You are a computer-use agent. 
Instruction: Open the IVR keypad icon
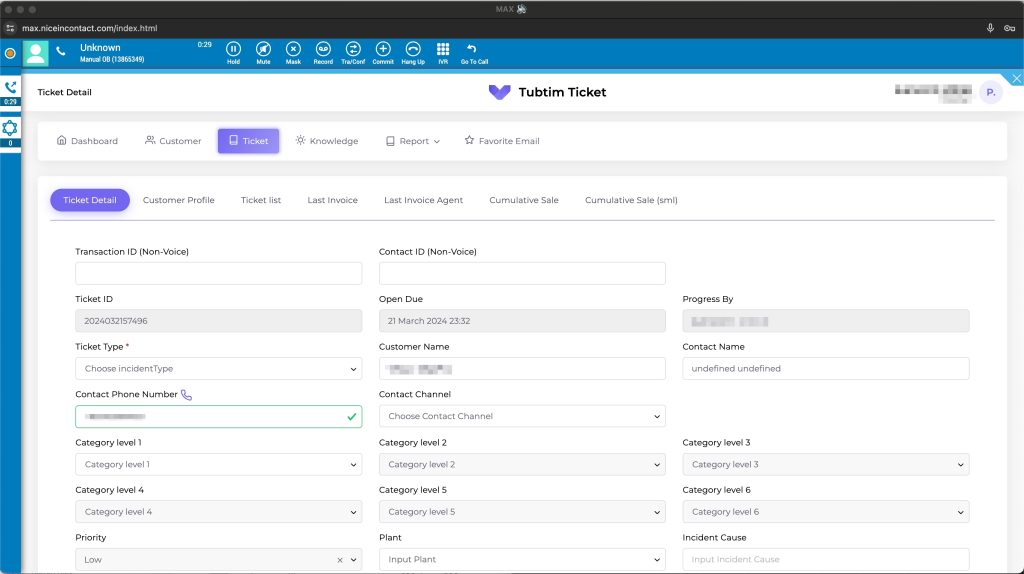coord(443,49)
